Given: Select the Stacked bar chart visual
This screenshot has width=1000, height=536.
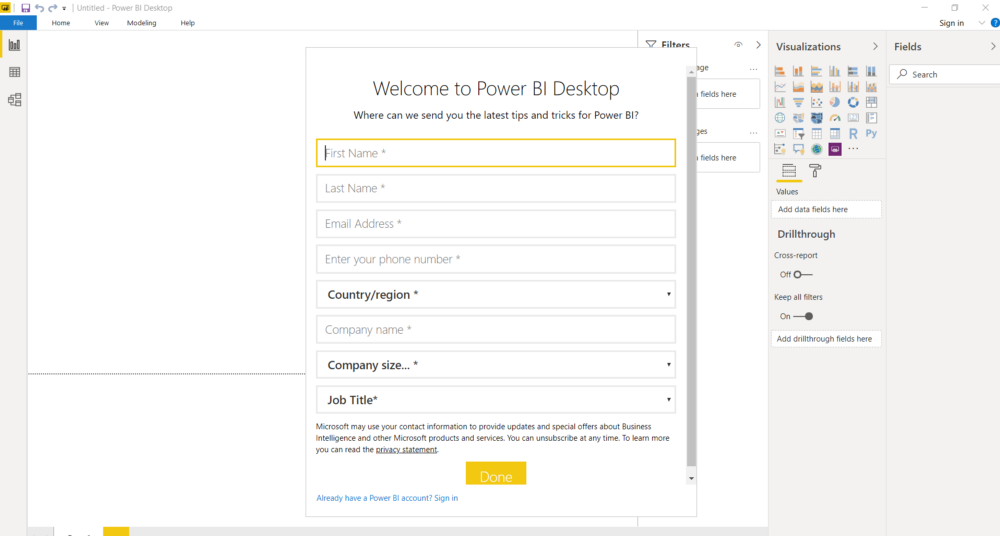Looking at the screenshot, I should (780, 71).
